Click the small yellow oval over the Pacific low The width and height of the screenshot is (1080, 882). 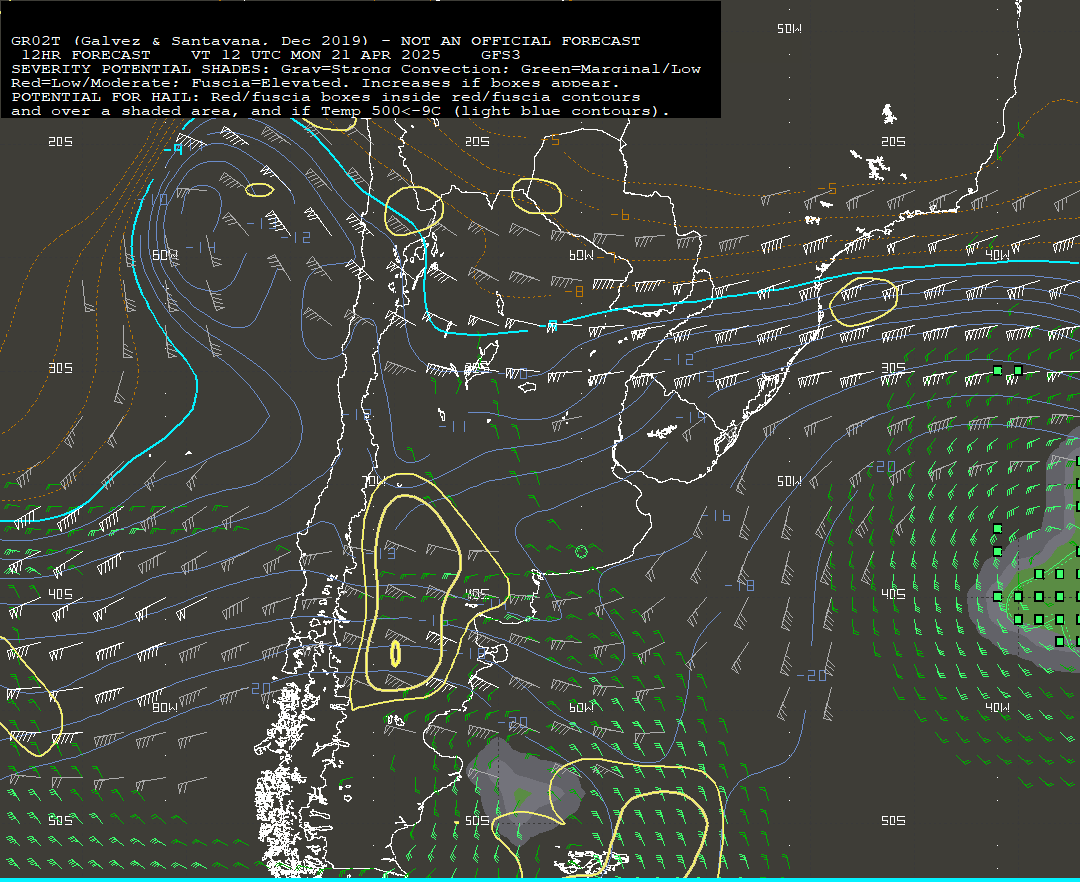coord(260,190)
